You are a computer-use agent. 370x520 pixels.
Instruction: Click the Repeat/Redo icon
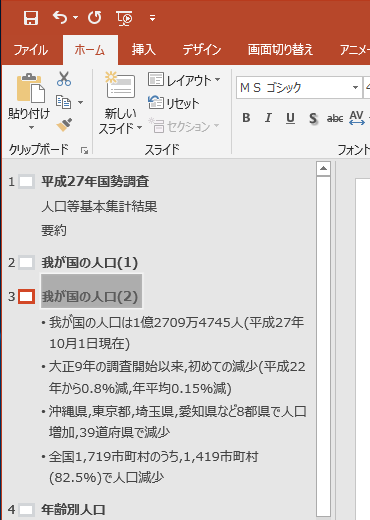pyautogui.click(x=95, y=17)
